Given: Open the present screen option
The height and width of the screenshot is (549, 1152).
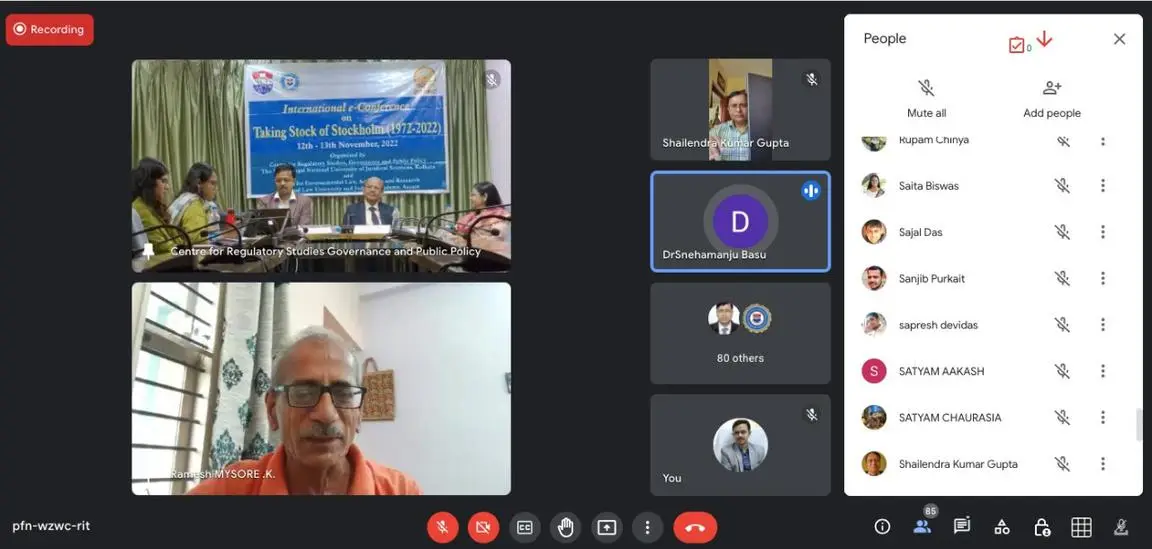Looking at the screenshot, I should click(x=607, y=527).
